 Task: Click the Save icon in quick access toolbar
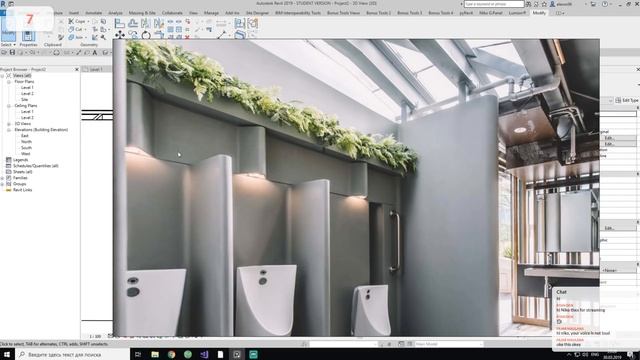coord(12,52)
